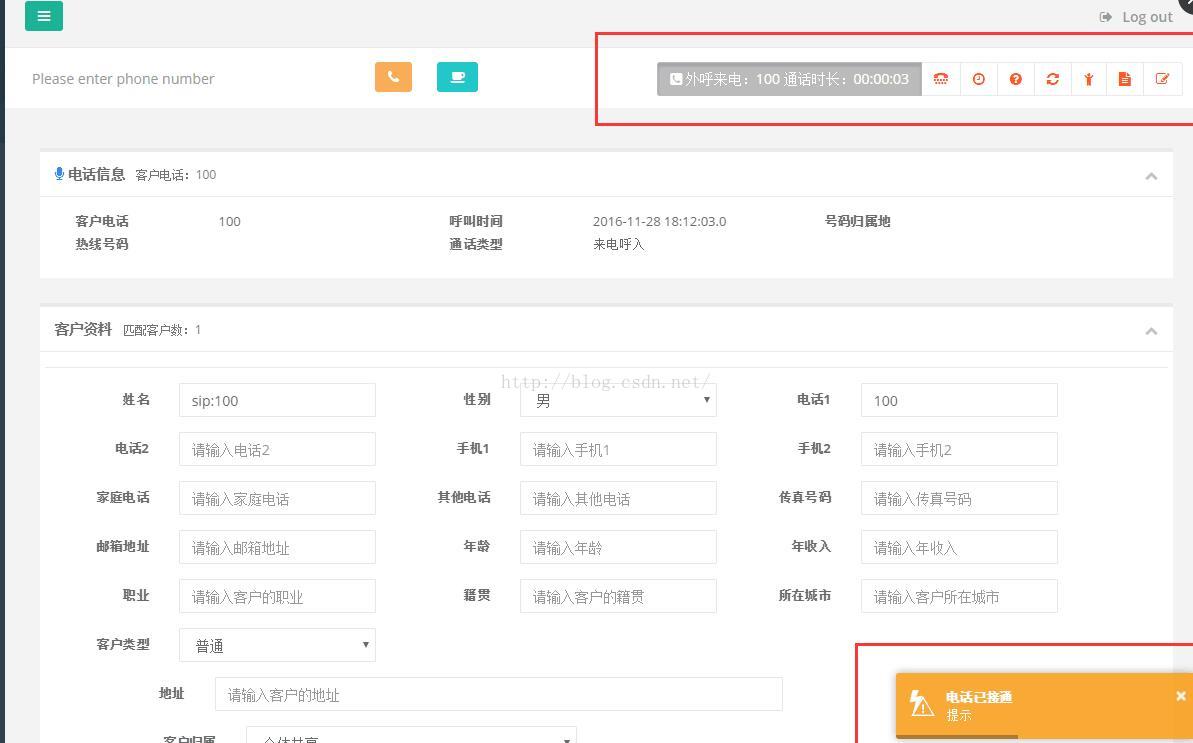Collapse the 电话信息 panel
The image size is (1193, 743).
pyautogui.click(x=1151, y=176)
